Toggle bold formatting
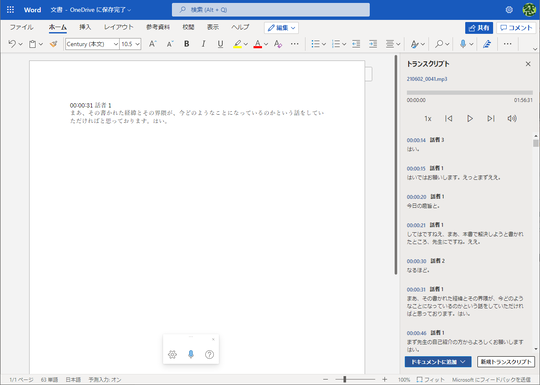 (x=187, y=44)
